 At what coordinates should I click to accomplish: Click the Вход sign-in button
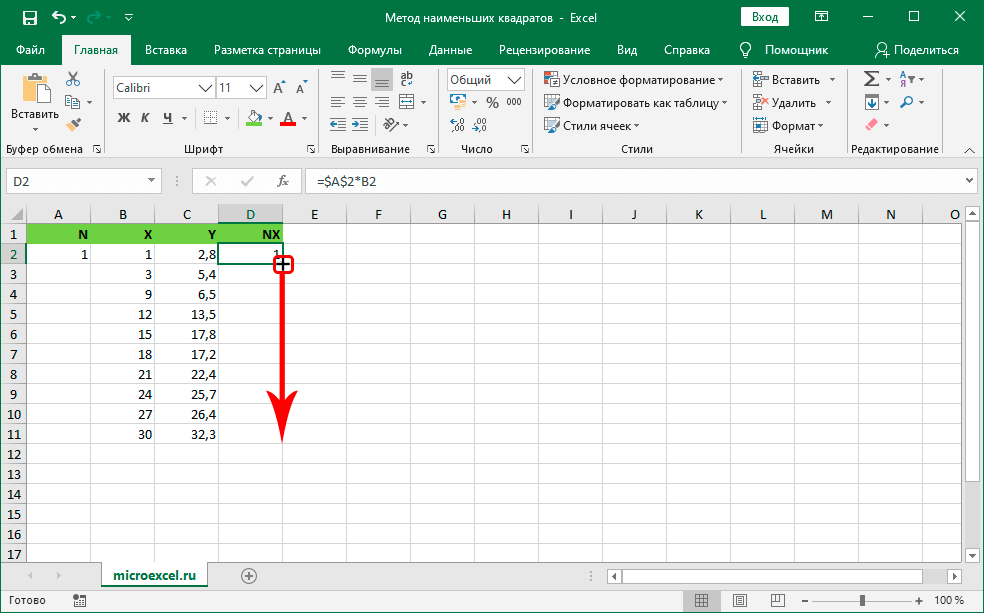click(x=764, y=17)
